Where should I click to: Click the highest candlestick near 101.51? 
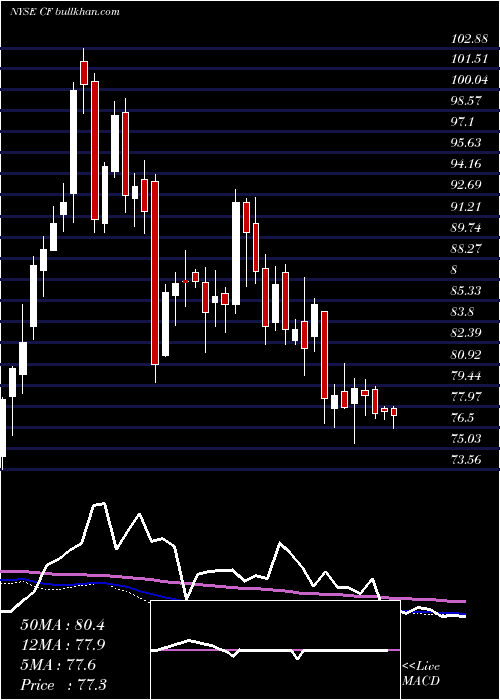(83, 73)
